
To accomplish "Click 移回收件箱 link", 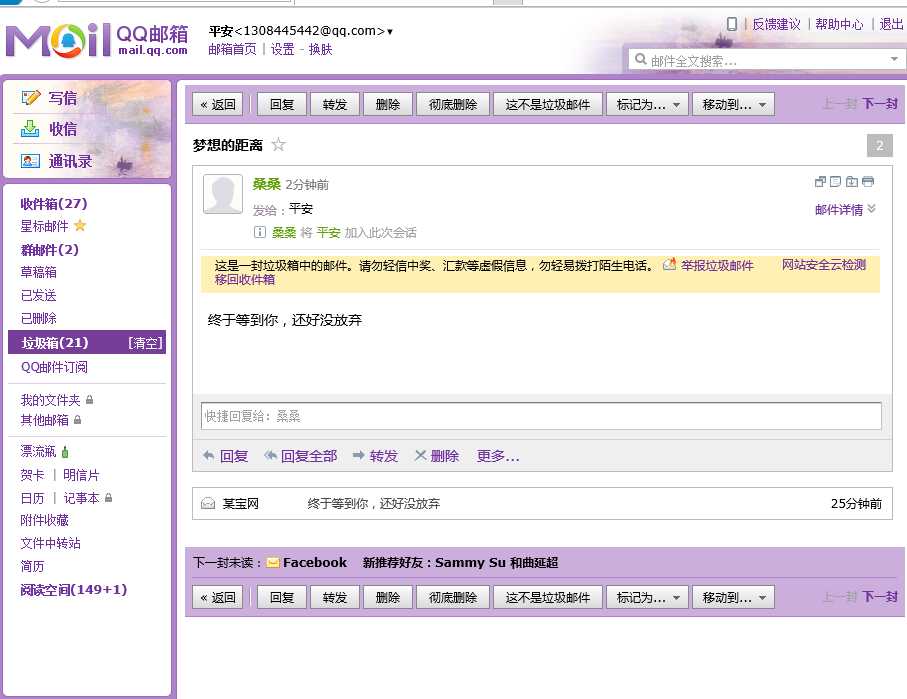I will point(245,279).
